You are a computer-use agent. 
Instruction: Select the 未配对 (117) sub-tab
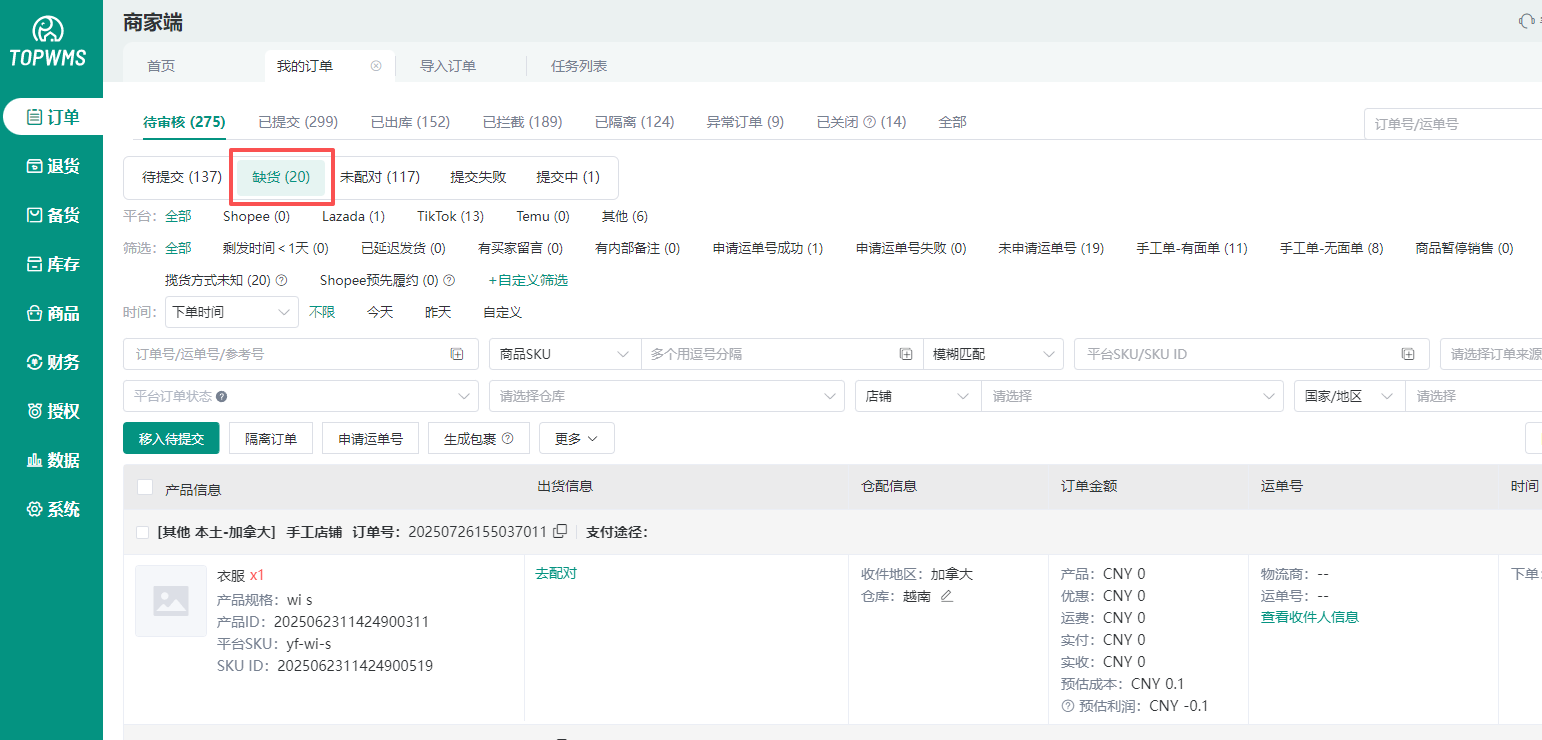(x=379, y=177)
